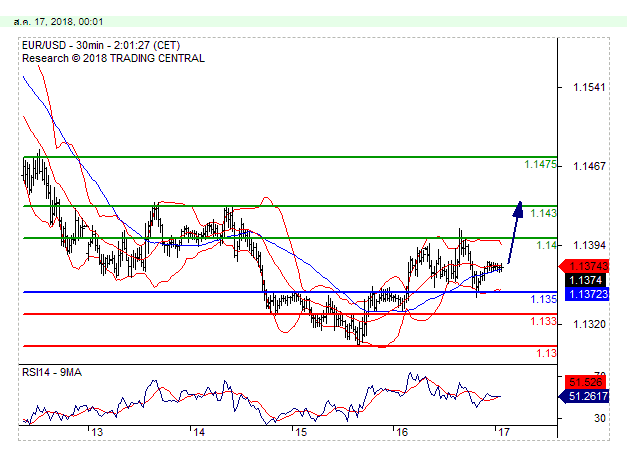The height and width of the screenshot is (457, 627).
Task: Click 'Research © 2018 TRADING CENTRAL' credit text
Action: 113,58
